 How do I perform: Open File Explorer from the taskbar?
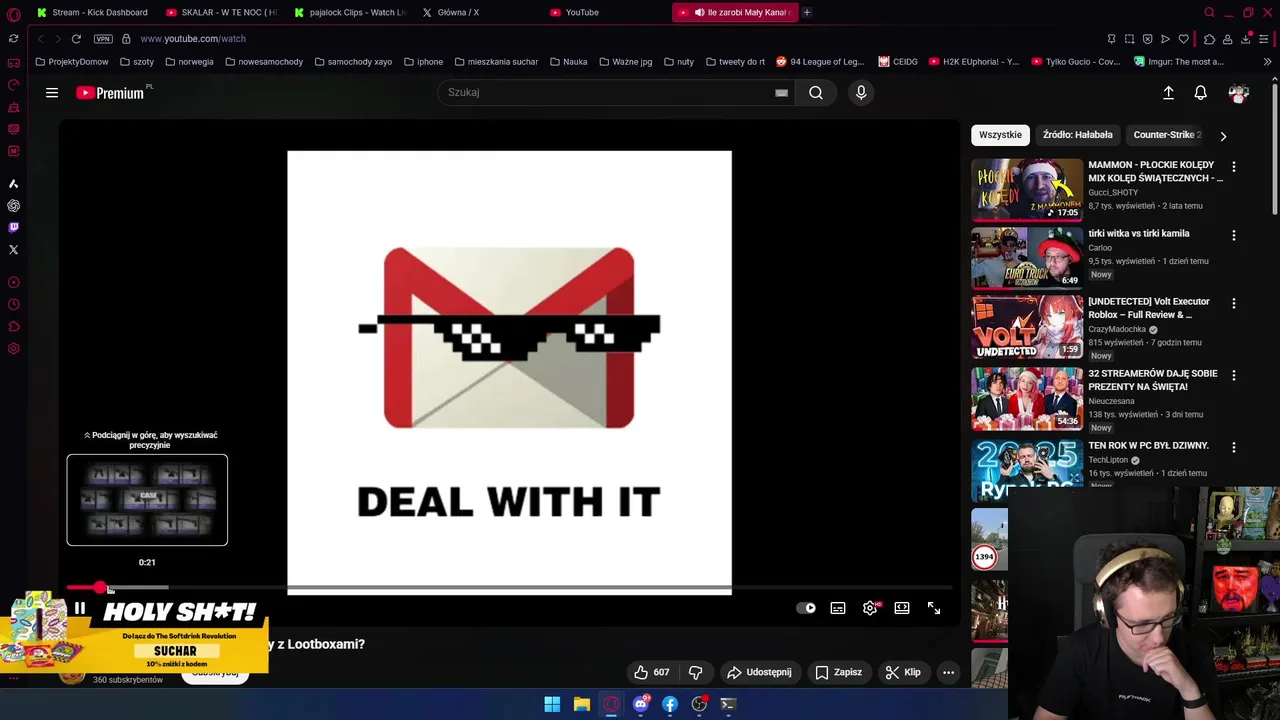pos(581,704)
